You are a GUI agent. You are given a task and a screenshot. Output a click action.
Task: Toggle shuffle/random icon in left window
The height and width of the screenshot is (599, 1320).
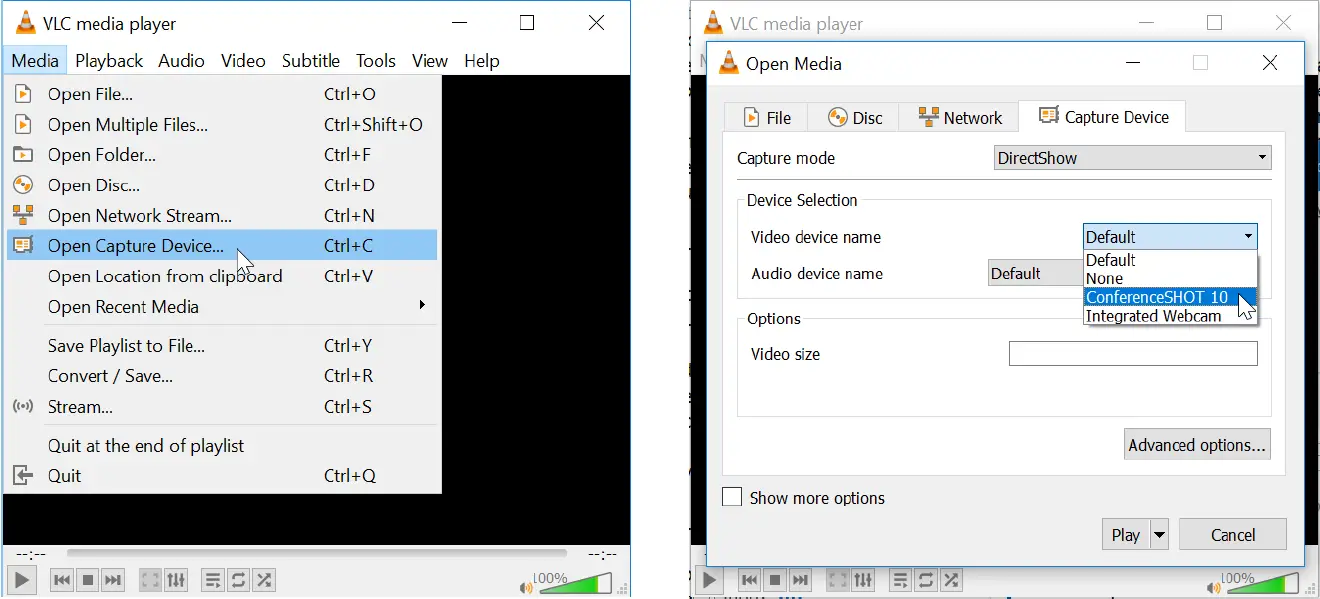click(264, 580)
